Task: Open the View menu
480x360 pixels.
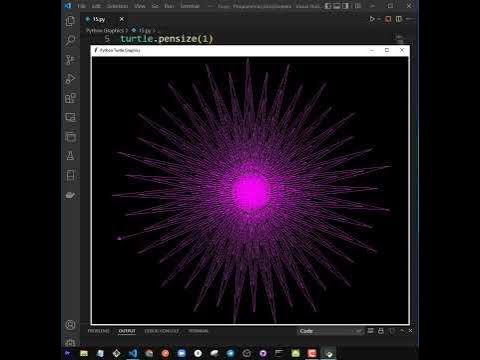Action: [x=140, y=6]
